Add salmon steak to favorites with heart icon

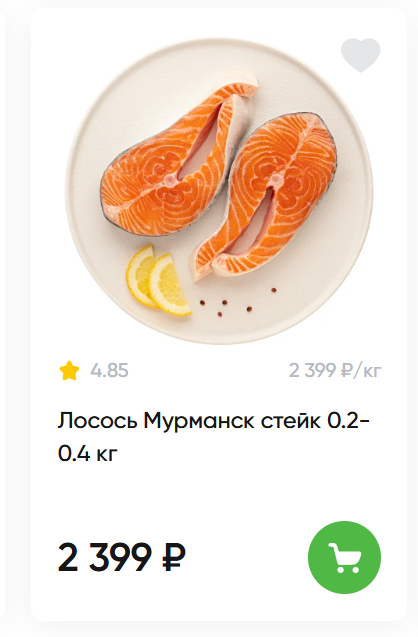[360, 55]
